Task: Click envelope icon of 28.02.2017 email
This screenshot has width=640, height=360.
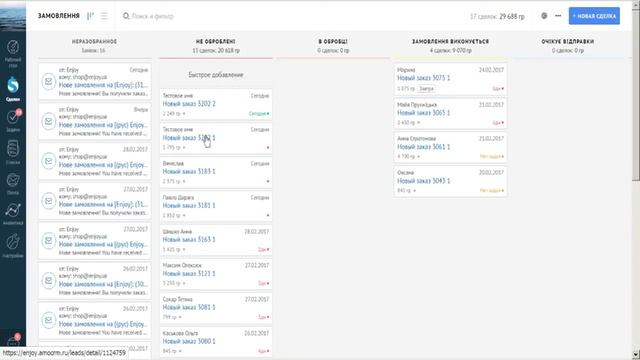Action: pos(49,161)
